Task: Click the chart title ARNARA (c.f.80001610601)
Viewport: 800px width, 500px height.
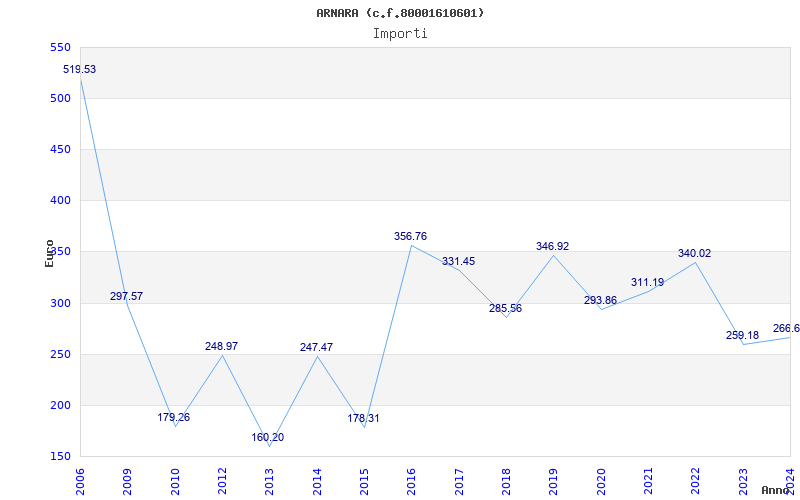Action: point(400,13)
